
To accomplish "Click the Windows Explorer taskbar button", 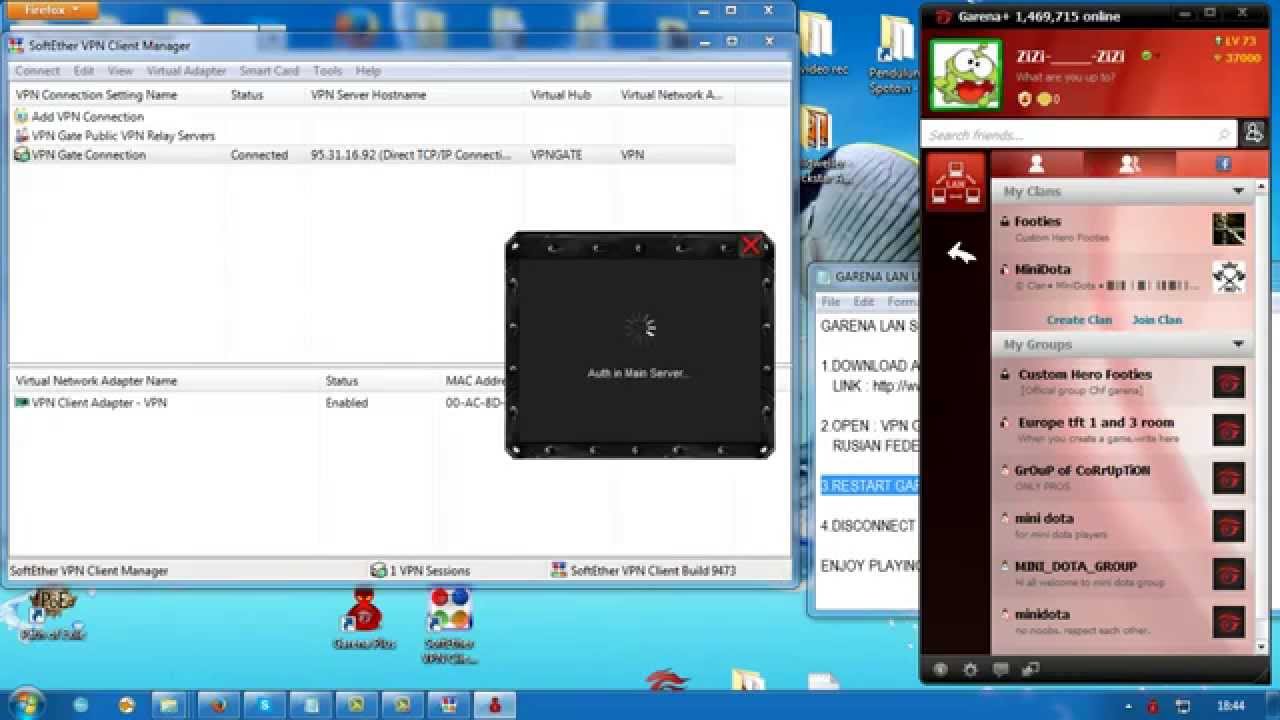I will 168,705.
